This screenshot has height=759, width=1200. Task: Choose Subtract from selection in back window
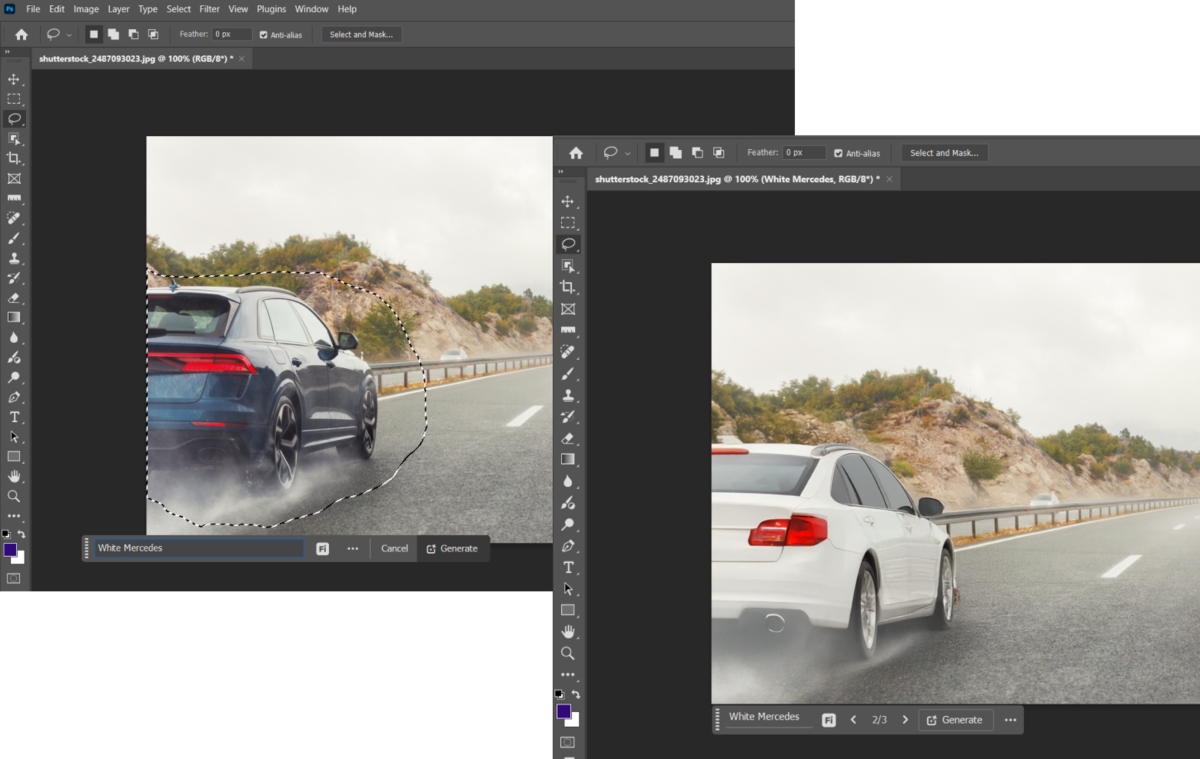tap(133, 34)
